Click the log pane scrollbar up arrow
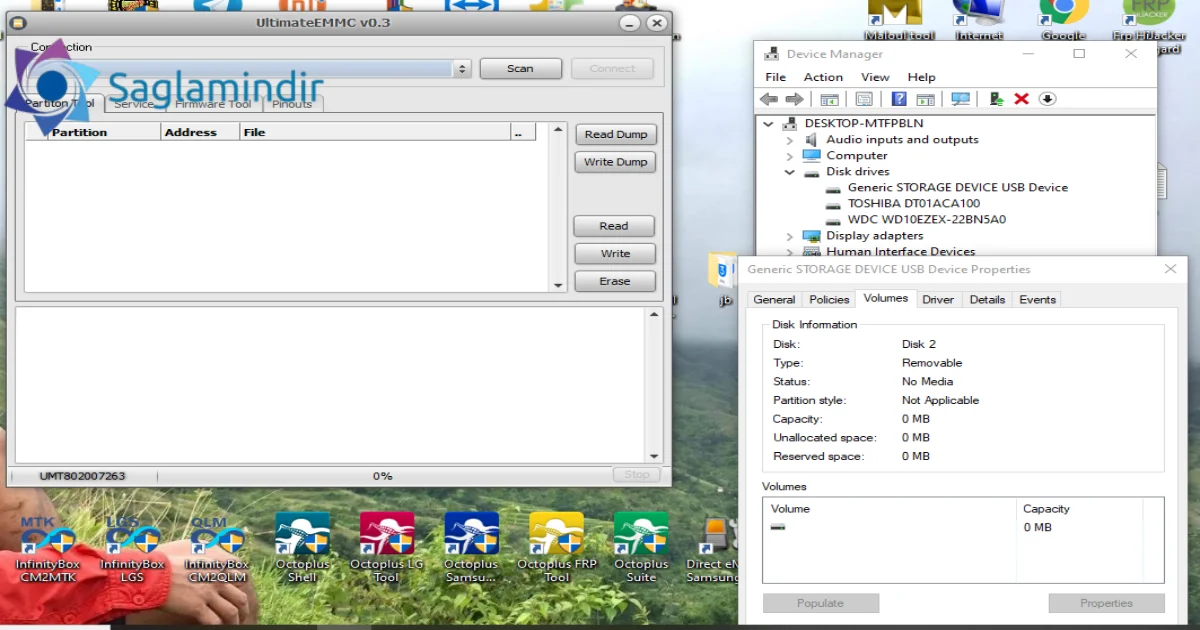The width and height of the screenshot is (1200, 630). click(655, 314)
